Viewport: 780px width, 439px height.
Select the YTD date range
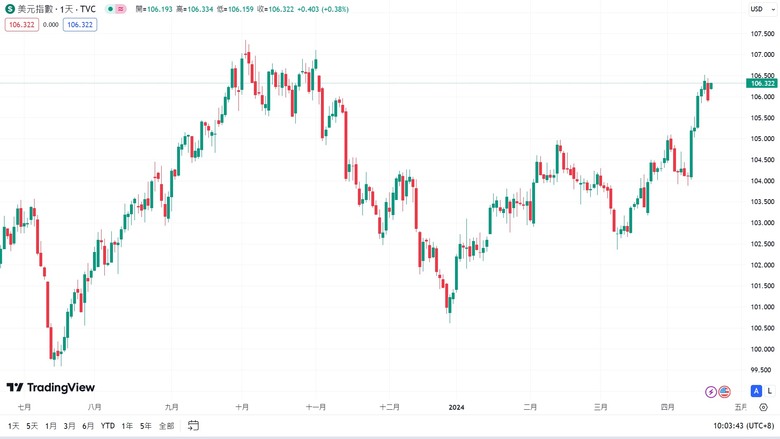pyautogui.click(x=107, y=426)
